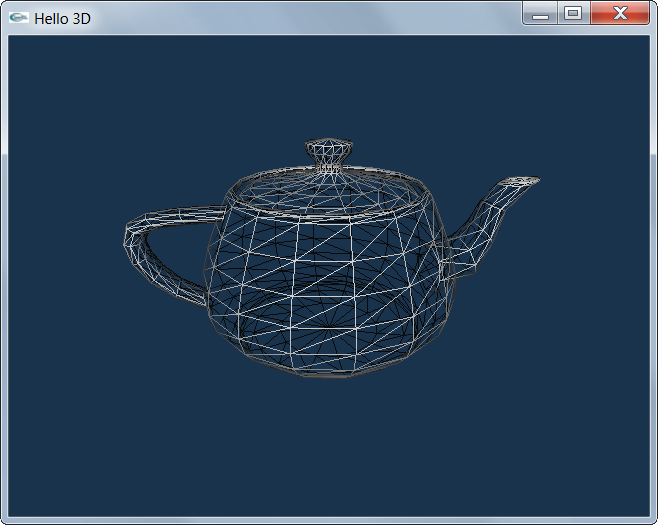Minimize the Hello 3D window
658x525 pixels.
(540, 14)
